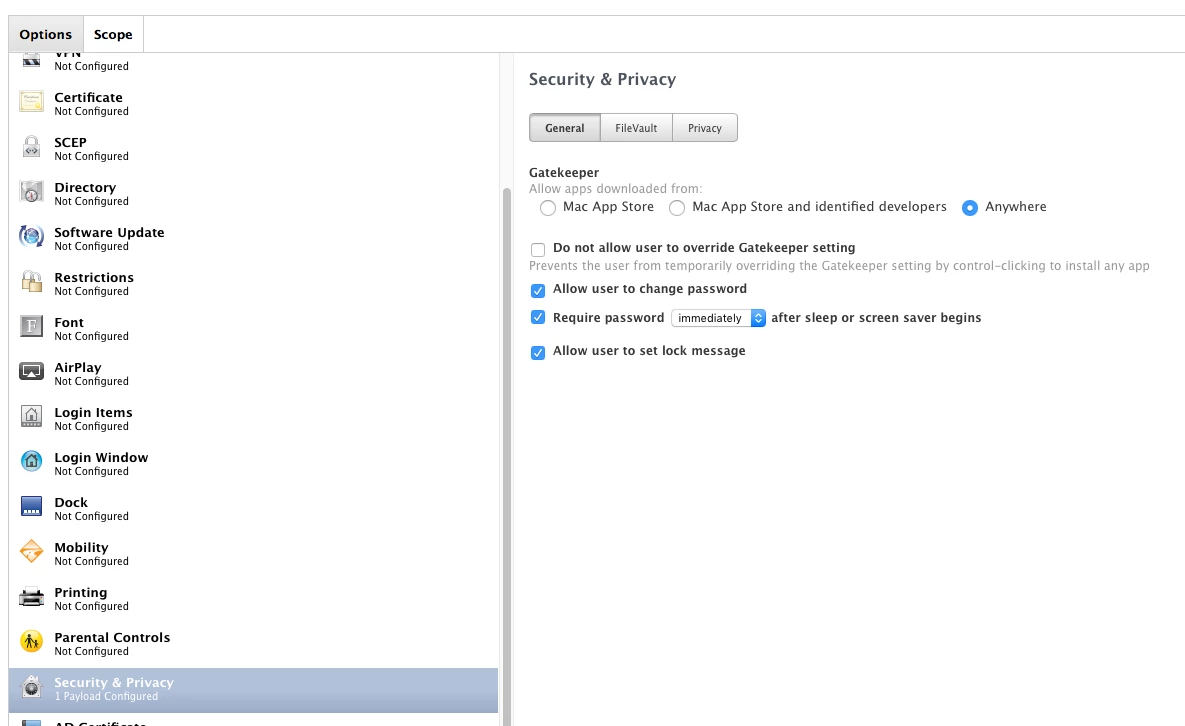
Task: Toggle the Require password checkbox
Action: pyautogui.click(x=538, y=317)
